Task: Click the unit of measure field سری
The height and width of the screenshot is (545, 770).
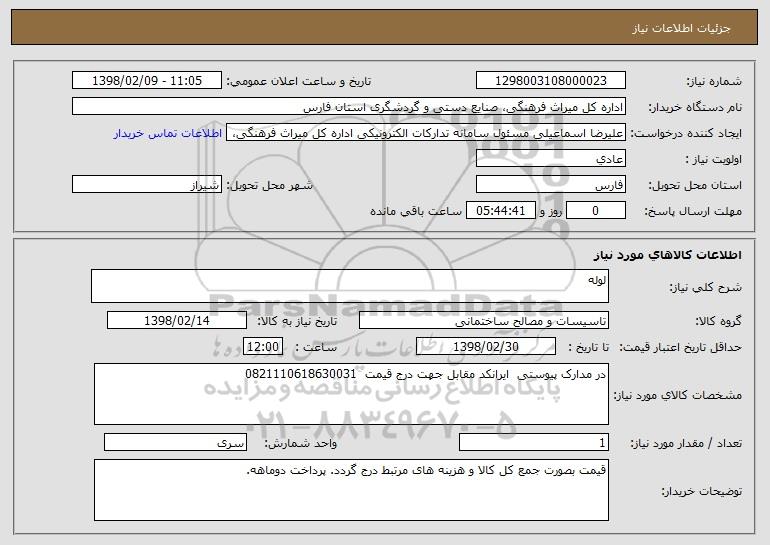Action: pyautogui.click(x=175, y=442)
